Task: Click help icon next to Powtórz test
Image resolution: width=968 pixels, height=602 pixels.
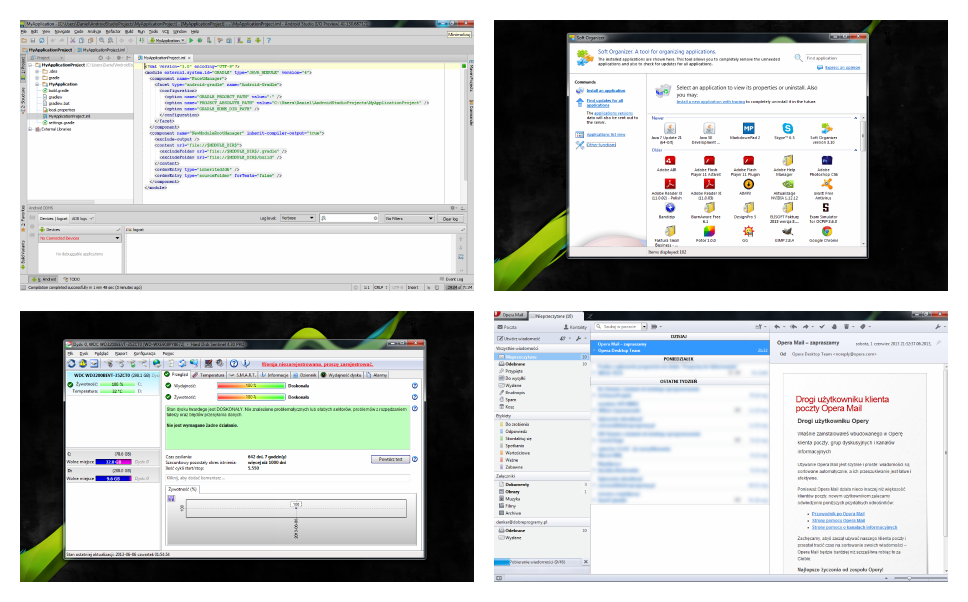Action: pyautogui.click(x=415, y=459)
